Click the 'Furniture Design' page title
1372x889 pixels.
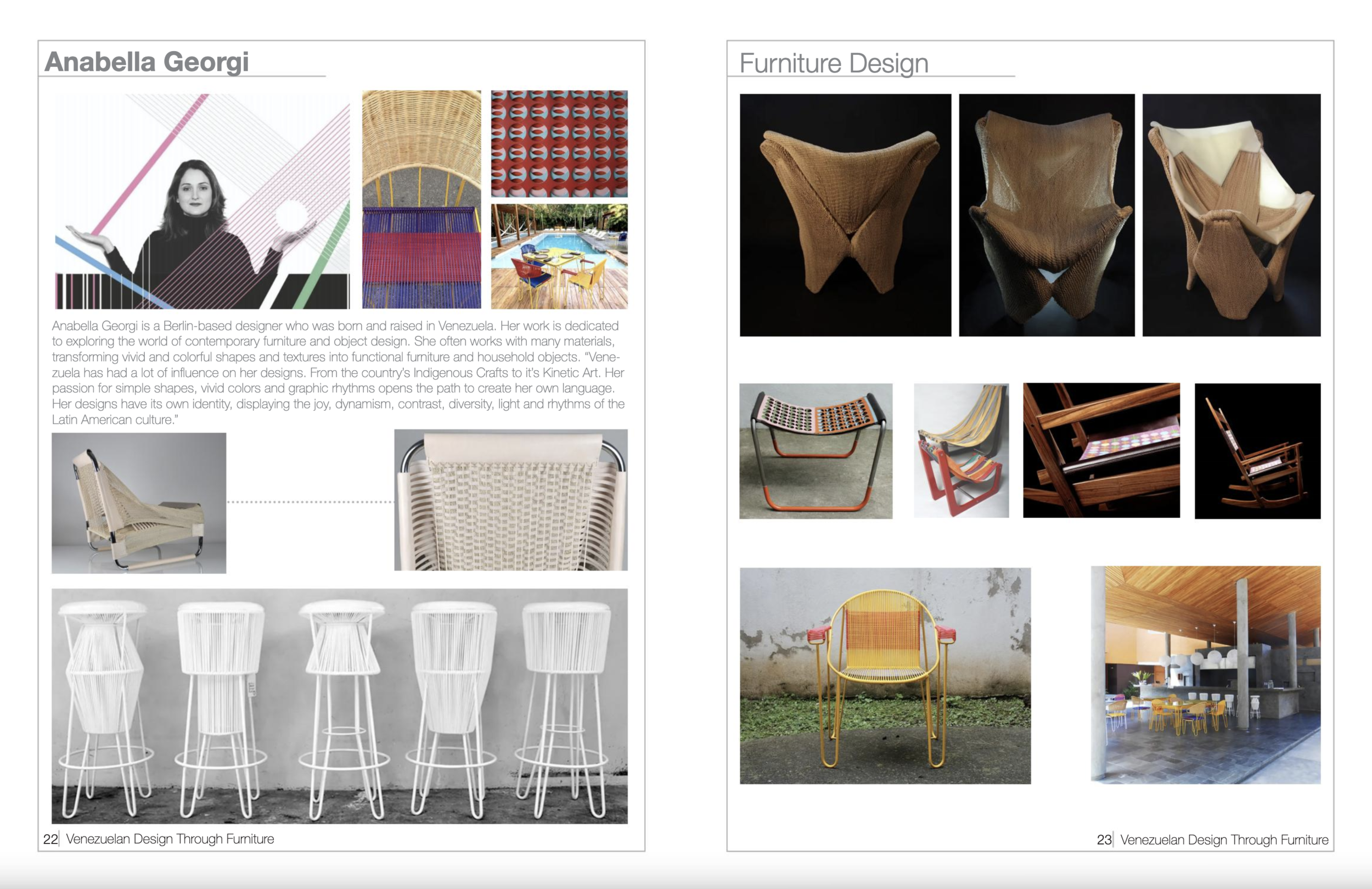(834, 64)
